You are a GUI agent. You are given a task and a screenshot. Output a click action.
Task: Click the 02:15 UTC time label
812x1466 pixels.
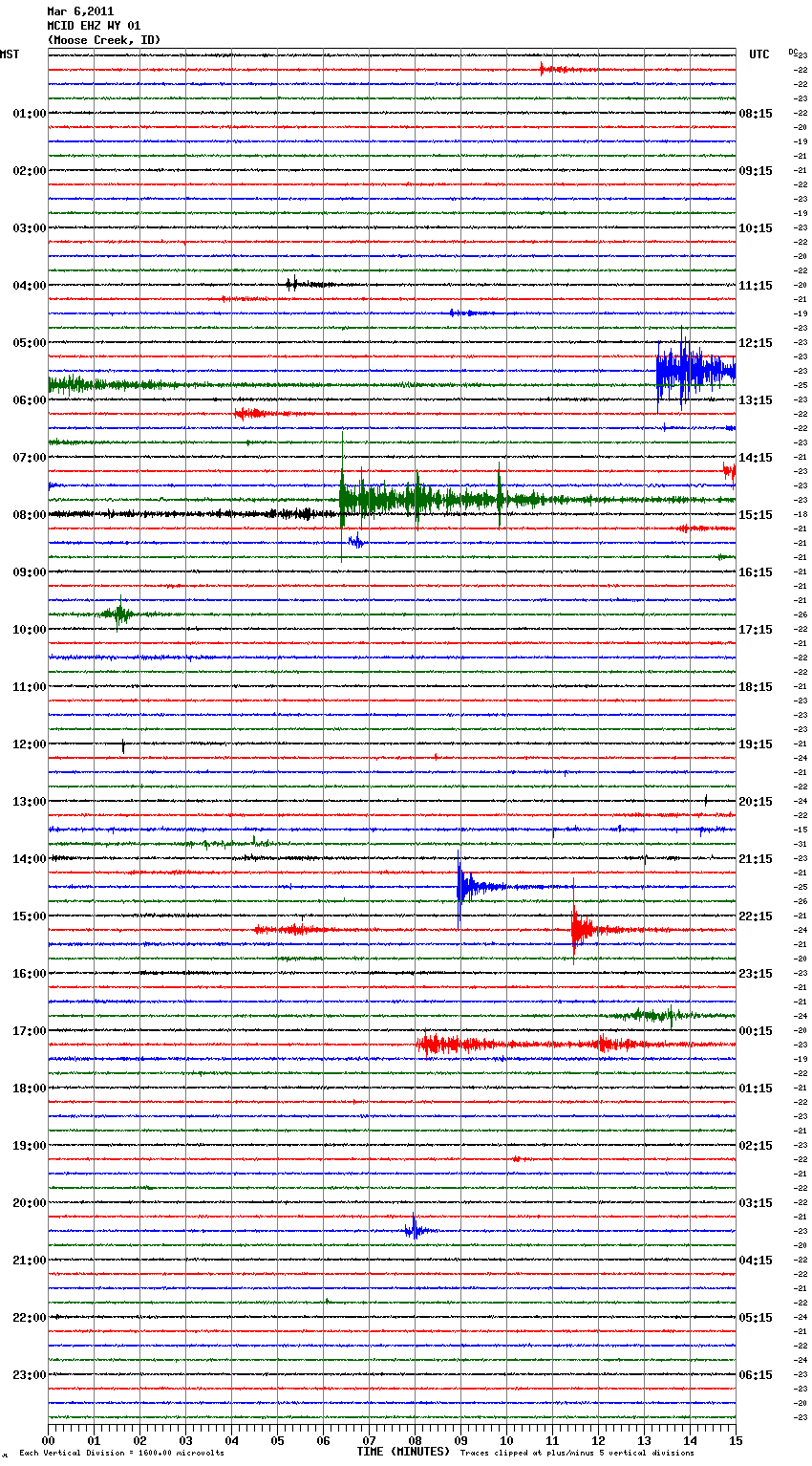click(756, 1146)
